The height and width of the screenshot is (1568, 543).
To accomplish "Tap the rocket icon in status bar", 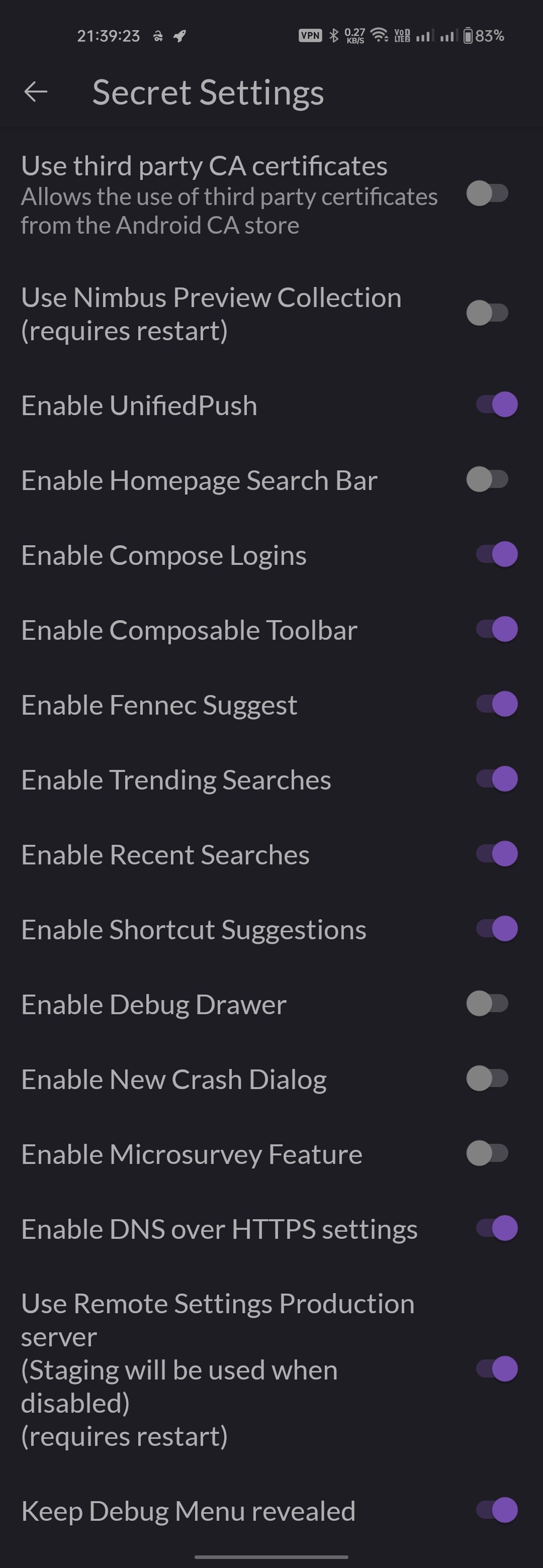I will (x=179, y=37).
